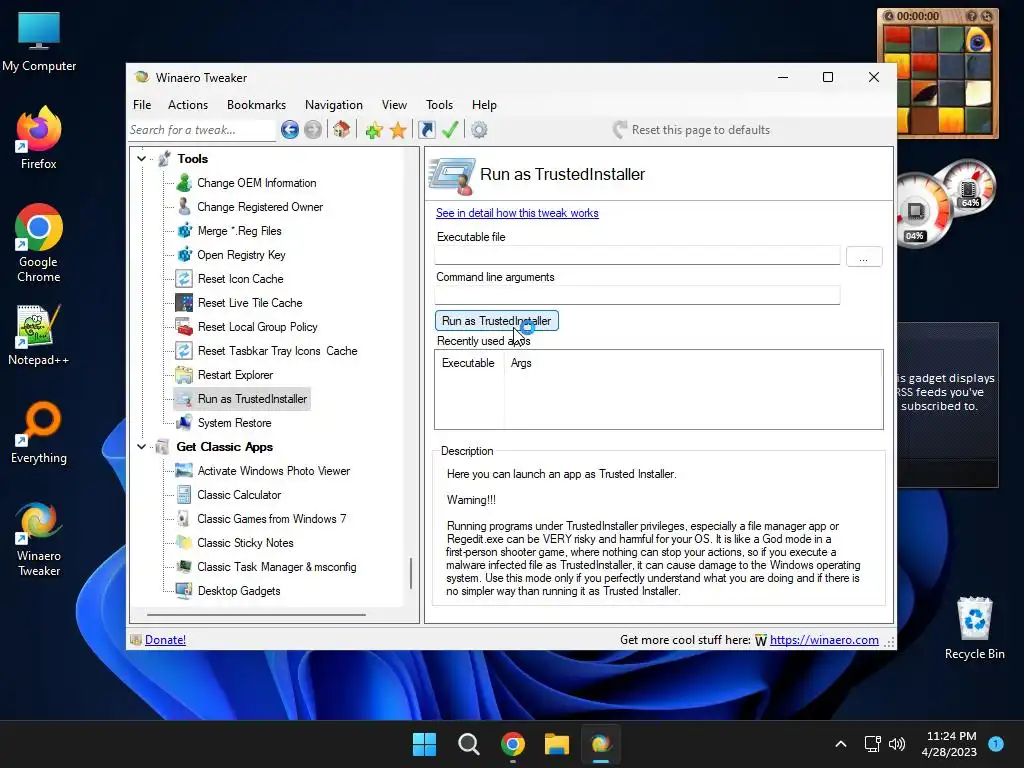Open the Tools menu
1024x768 pixels.
440,104
